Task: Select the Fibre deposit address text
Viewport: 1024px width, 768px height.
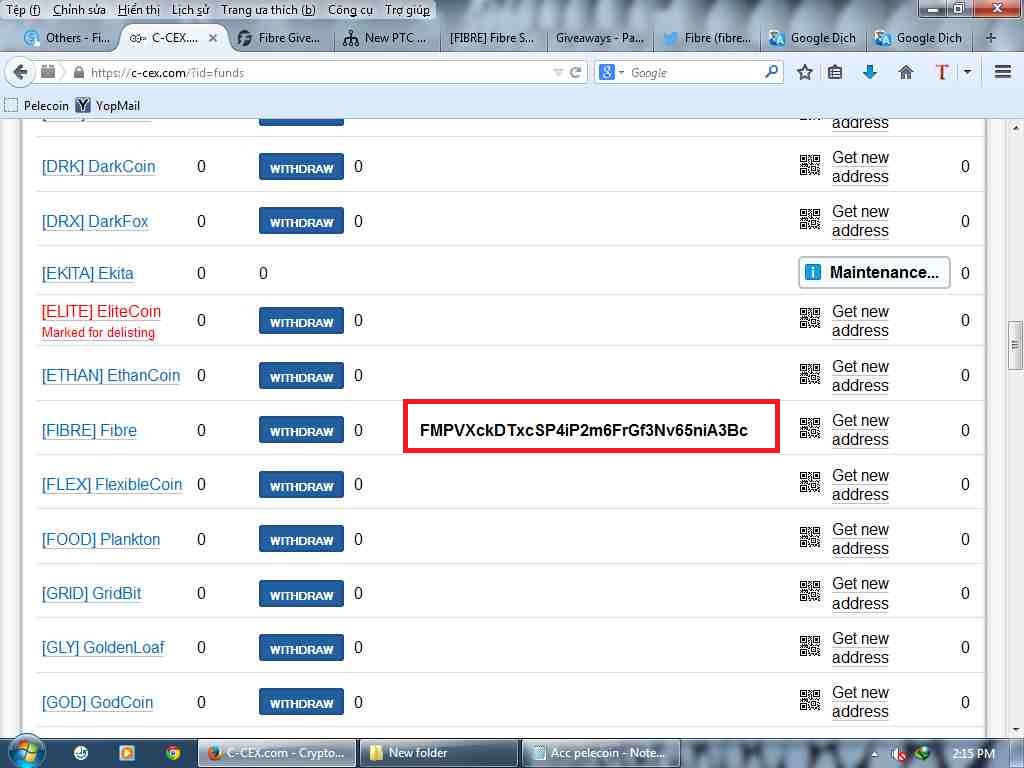Action: click(x=584, y=430)
